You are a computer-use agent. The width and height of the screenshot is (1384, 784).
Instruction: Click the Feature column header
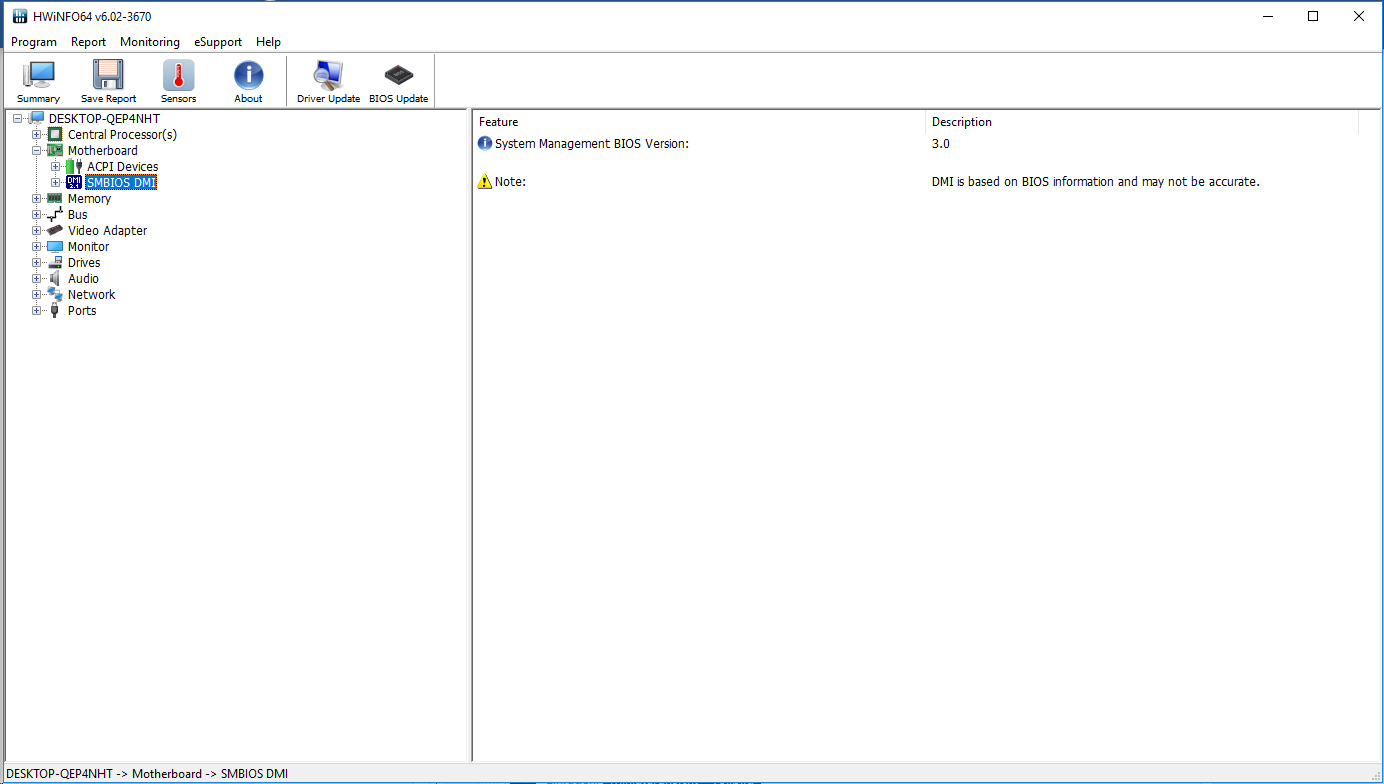pyautogui.click(x=699, y=122)
